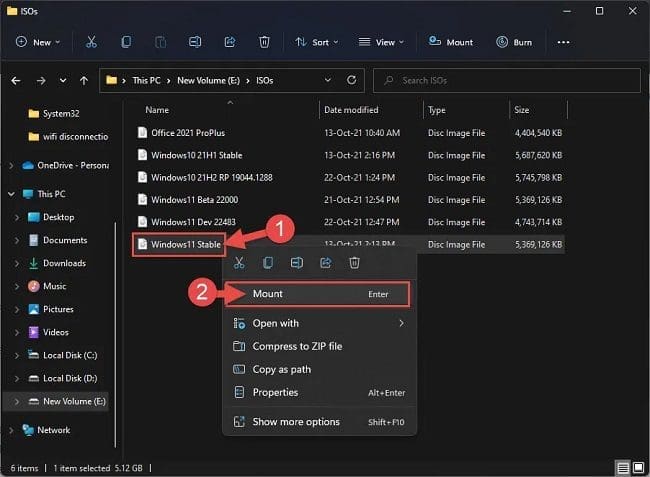Open the wifi disconnection folder in the sidebar

click(x=68, y=137)
